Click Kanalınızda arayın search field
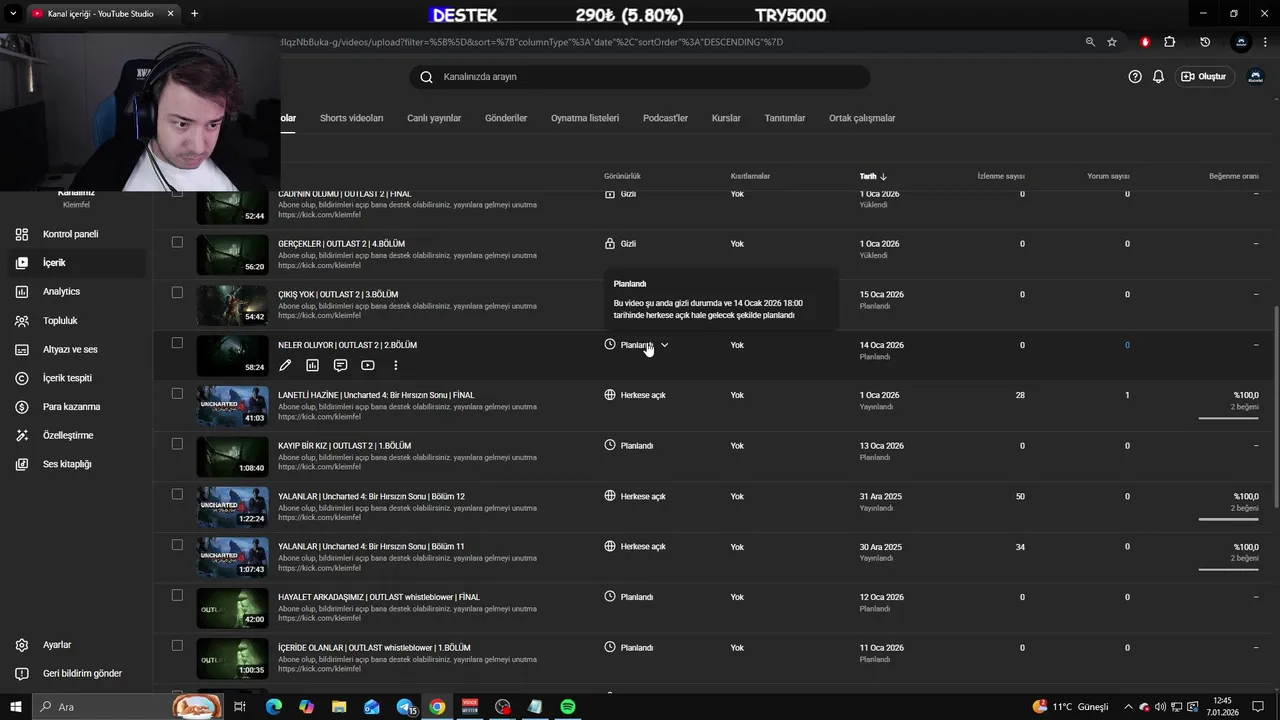This screenshot has height=720, width=1280. pyautogui.click(x=640, y=77)
